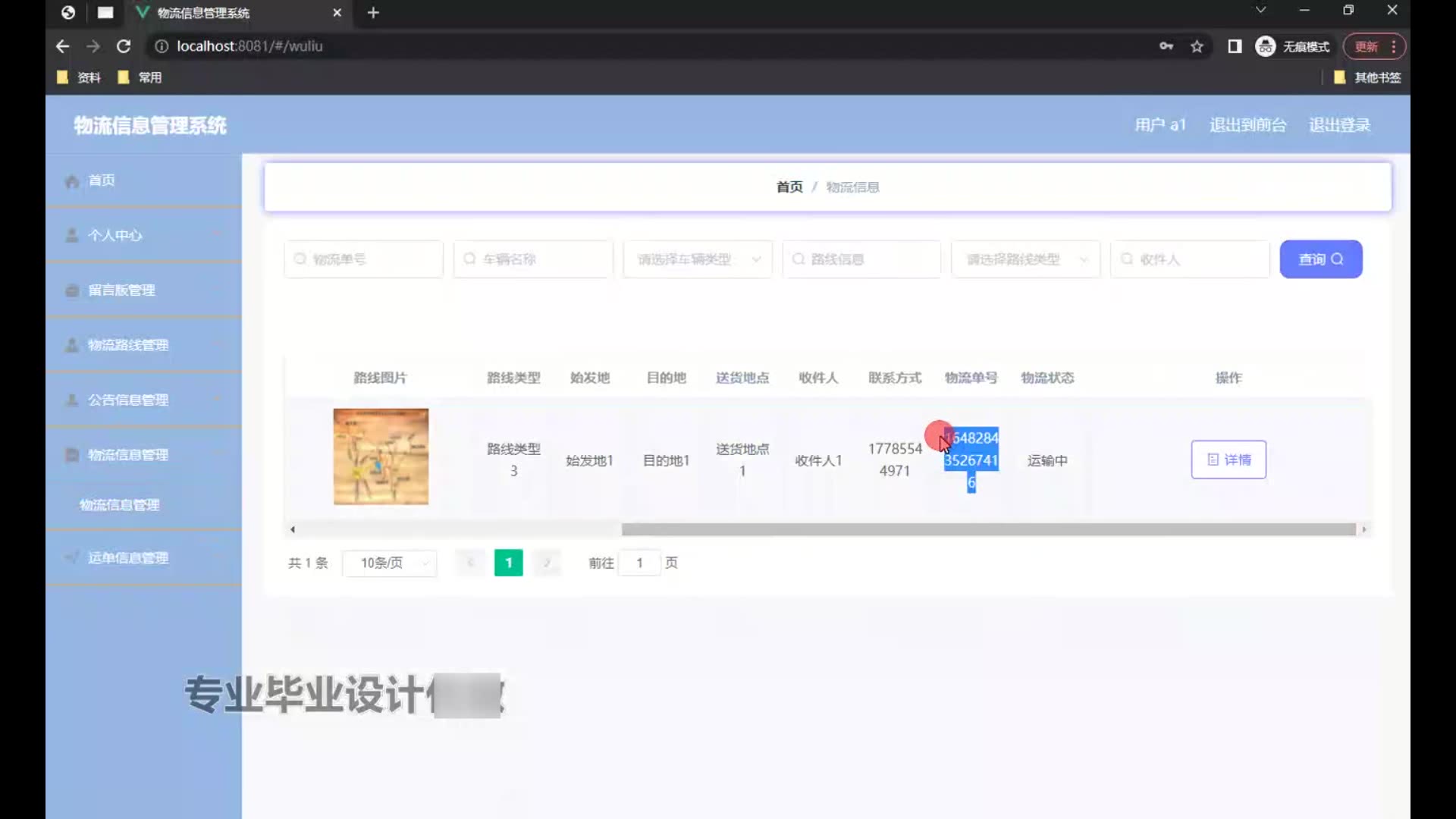Click the browser back arrow
The image size is (1456, 819).
(62, 46)
